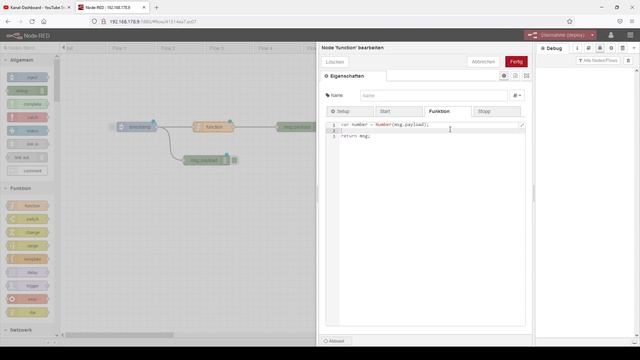This screenshot has width=640, height=360.
Task: Switch to the Kanal-Dashboard YouTube browser tab
Action: click(x=37, y=7)
